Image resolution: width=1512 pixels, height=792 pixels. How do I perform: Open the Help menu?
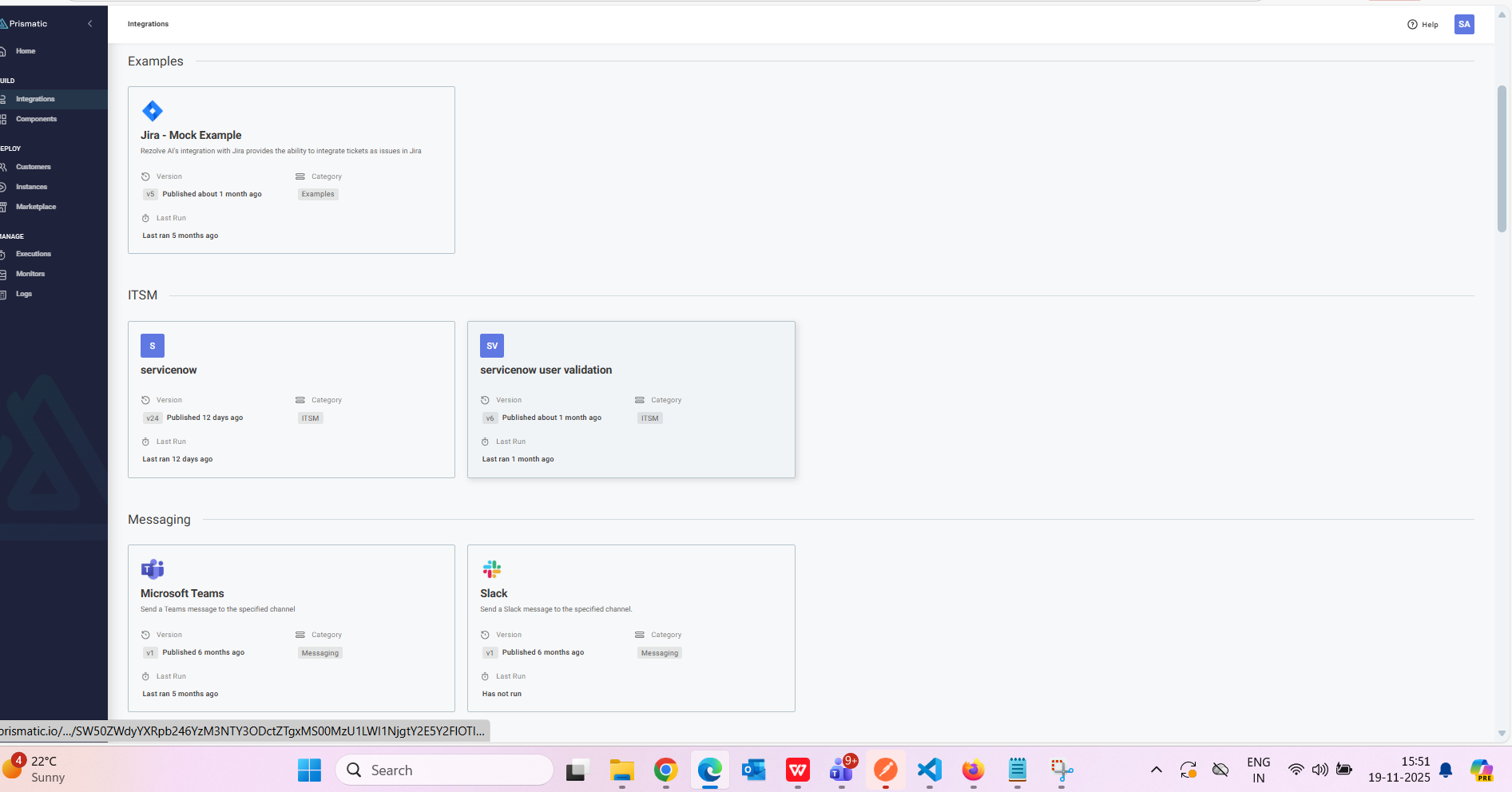coord(1423,24)
